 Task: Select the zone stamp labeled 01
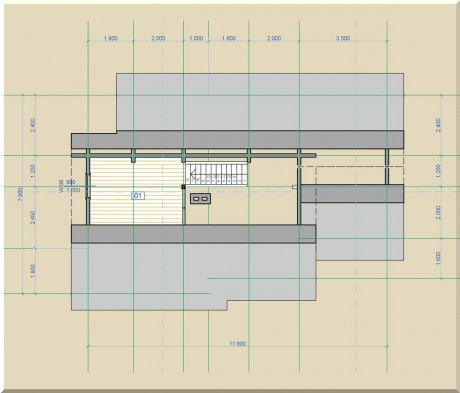(138, 195)
